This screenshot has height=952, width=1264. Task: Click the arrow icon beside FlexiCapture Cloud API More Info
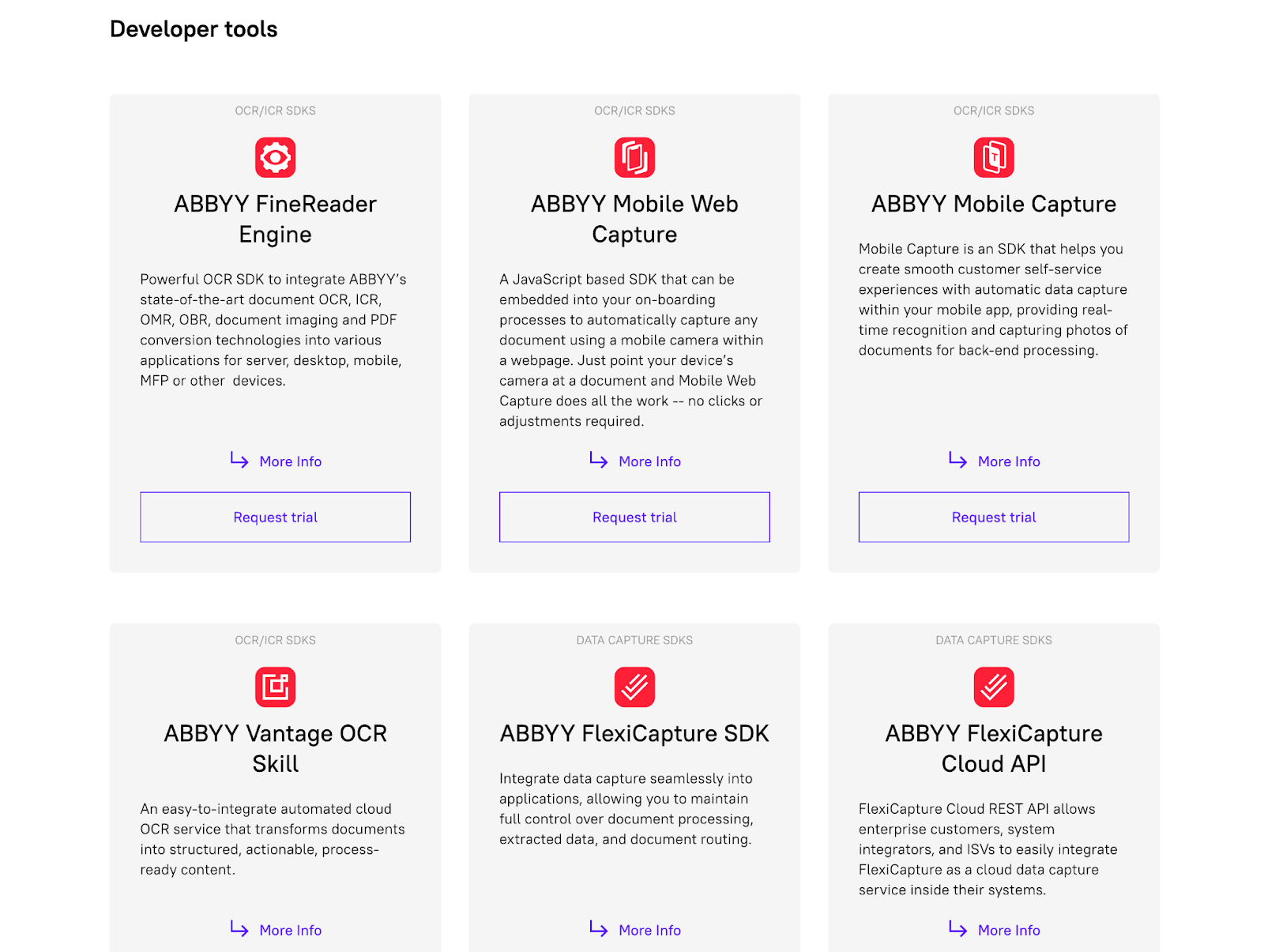pyautogui.click(x=958, y=928)
